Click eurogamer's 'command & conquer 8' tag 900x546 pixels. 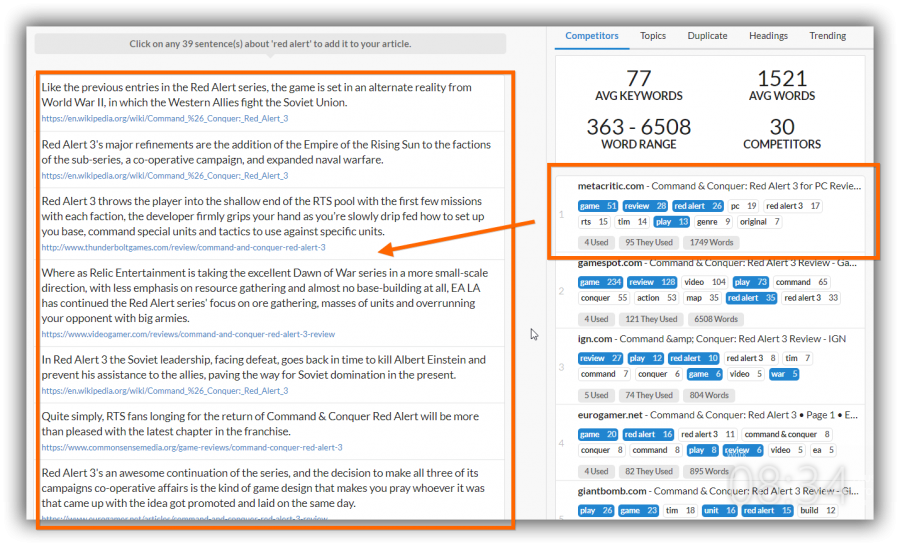click(x=786, y=435)
